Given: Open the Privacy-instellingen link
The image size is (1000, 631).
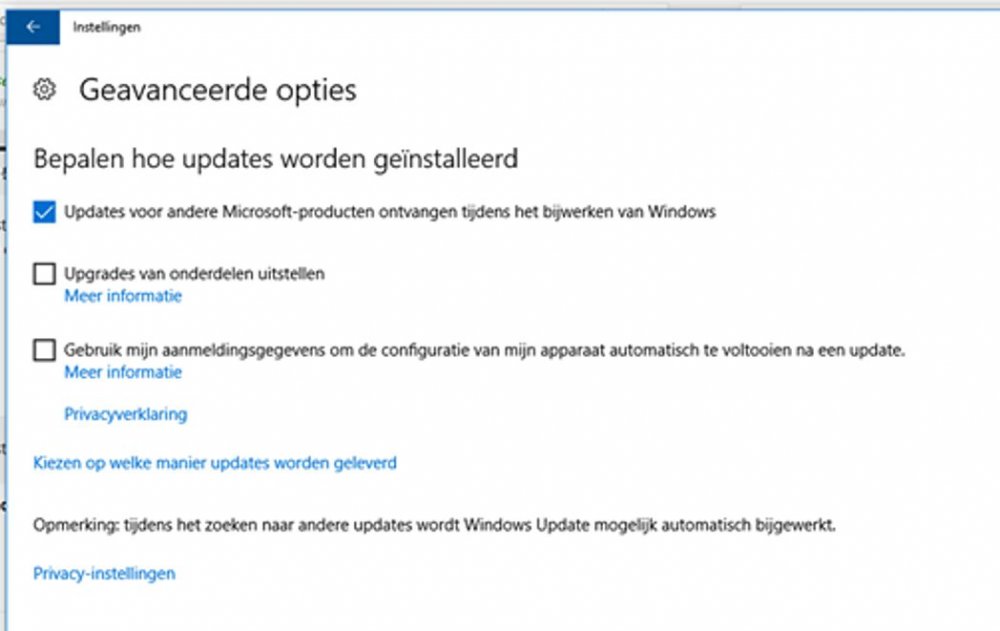Looking at the screenshot, I should tap(104, 573).
